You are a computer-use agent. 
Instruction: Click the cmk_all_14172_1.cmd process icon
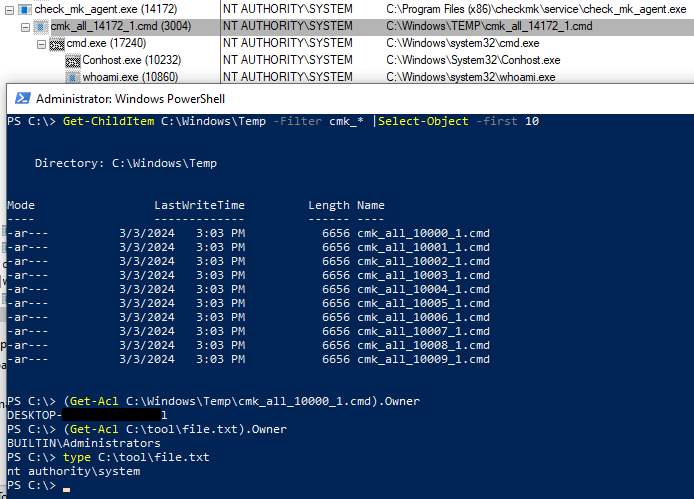(42, 27)
